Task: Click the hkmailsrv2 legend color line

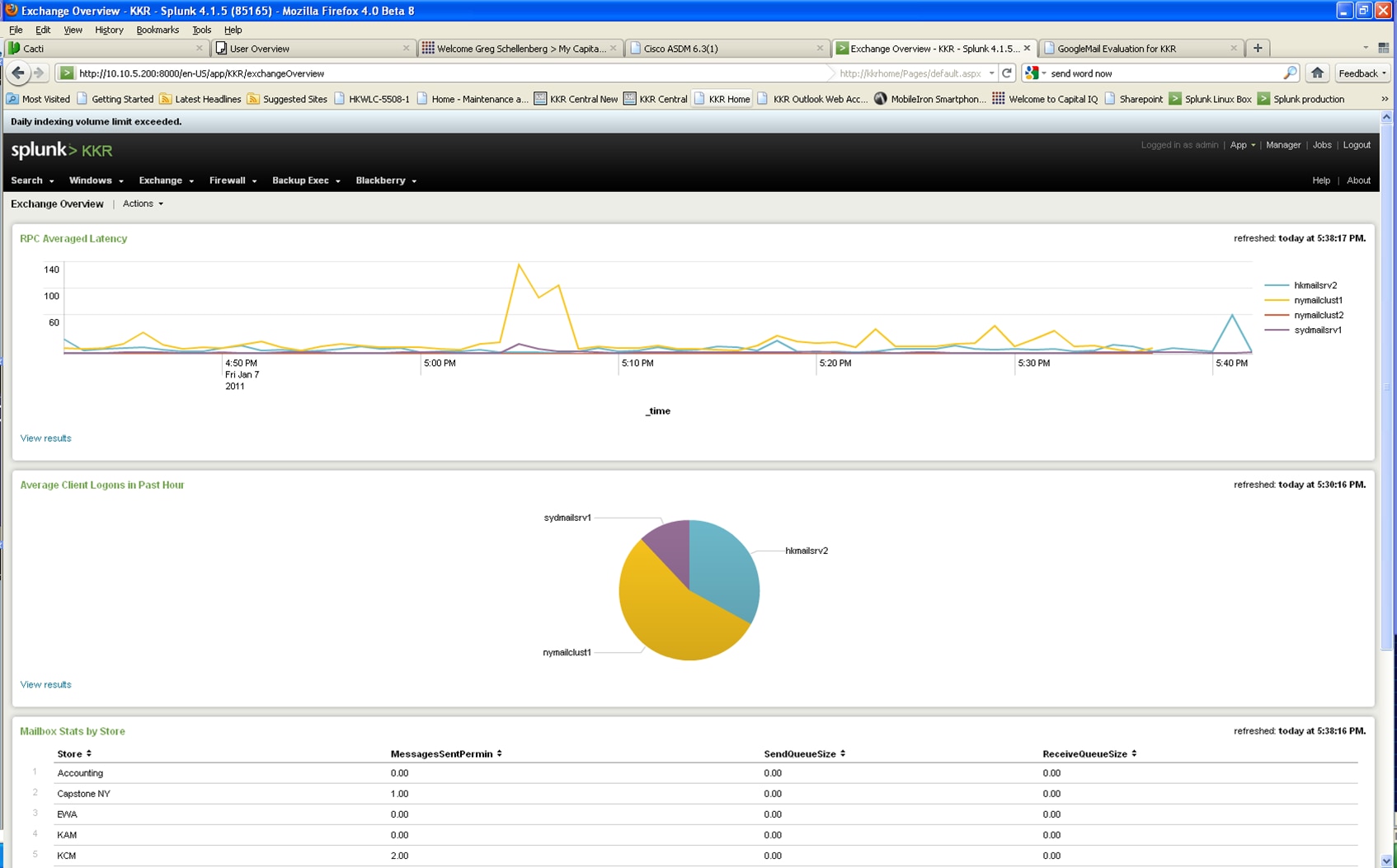Action: pyautogui.click(x=1277, y=285)
